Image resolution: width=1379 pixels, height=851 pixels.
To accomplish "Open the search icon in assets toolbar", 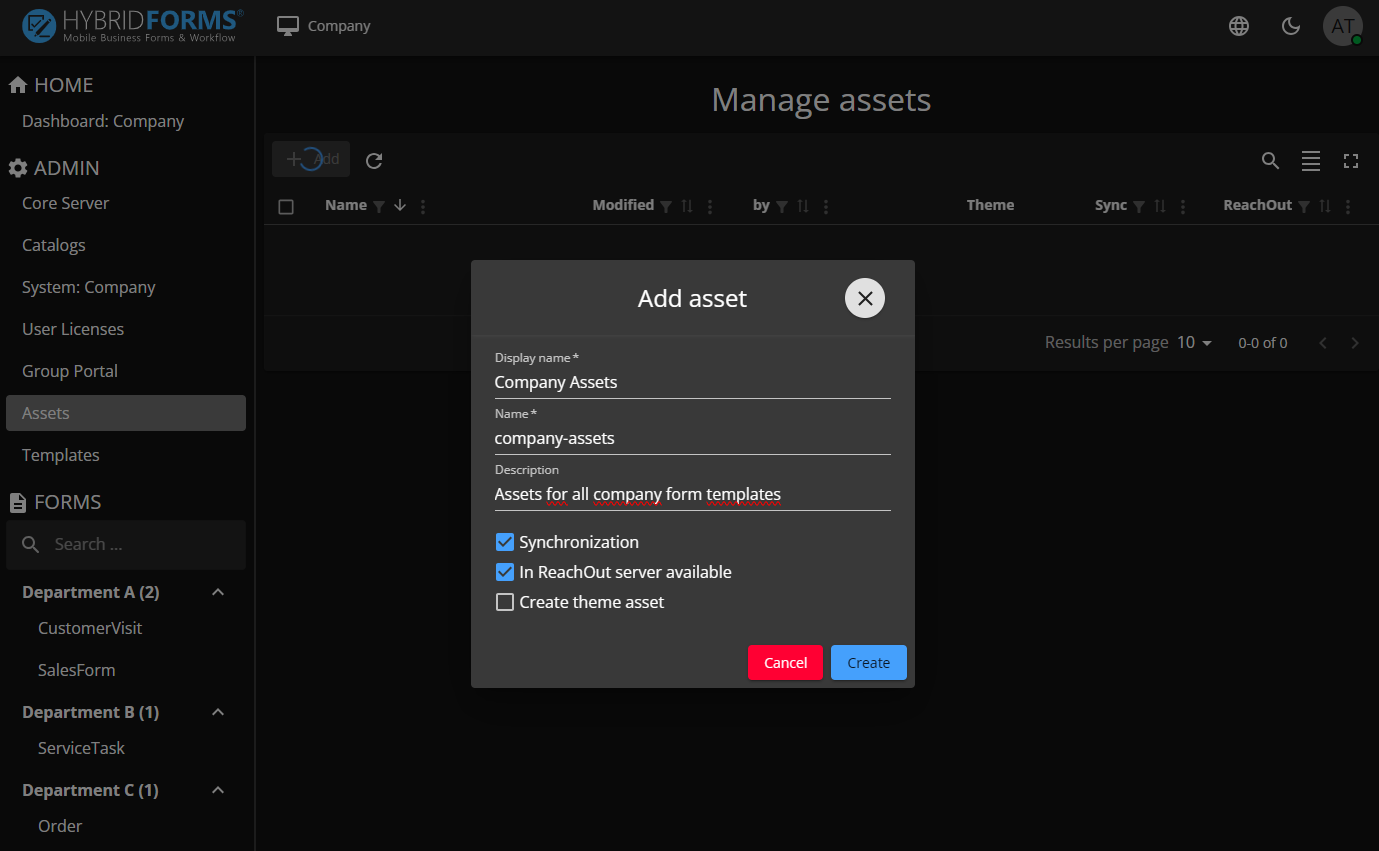I will 1270,160.
